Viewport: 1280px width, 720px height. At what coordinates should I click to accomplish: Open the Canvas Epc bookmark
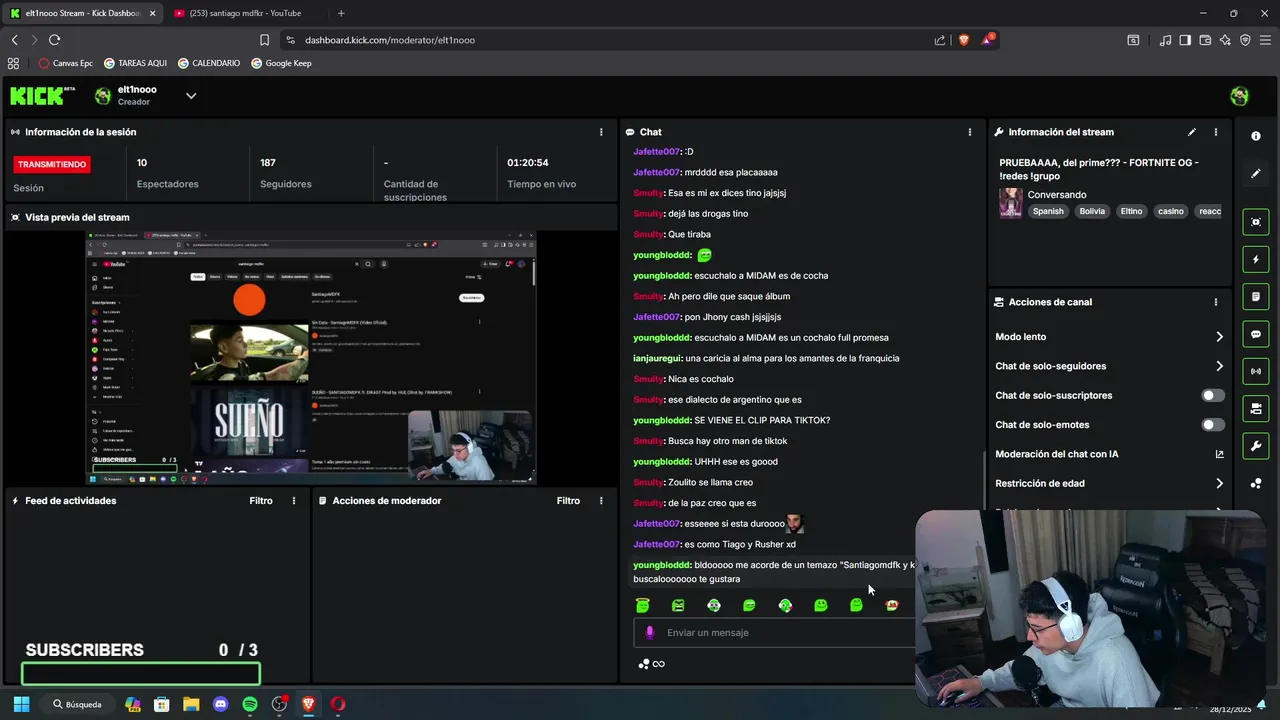click(x=66, y=63)
